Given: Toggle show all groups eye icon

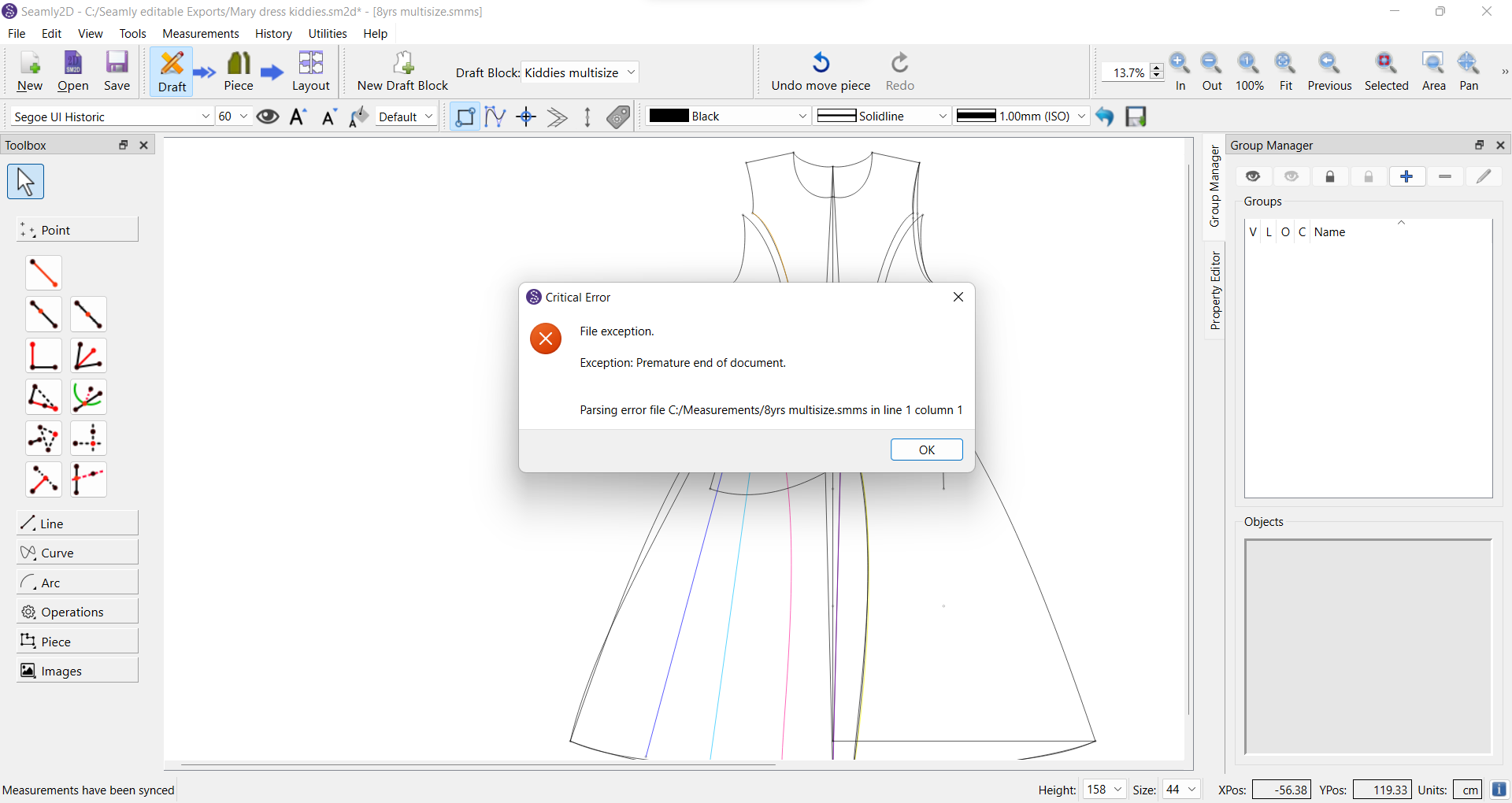Looking at the screenshot, I should pos(1253,176).
